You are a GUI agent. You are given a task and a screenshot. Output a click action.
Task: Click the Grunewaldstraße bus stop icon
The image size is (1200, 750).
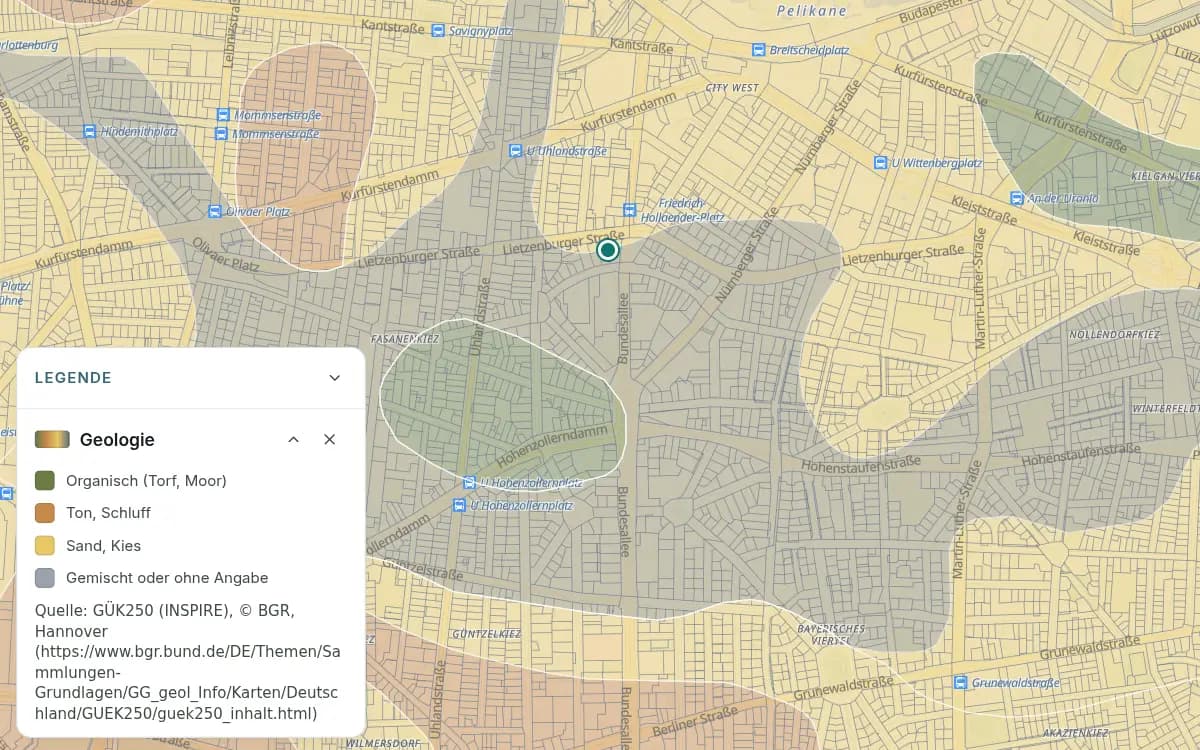tap(961, 683)
